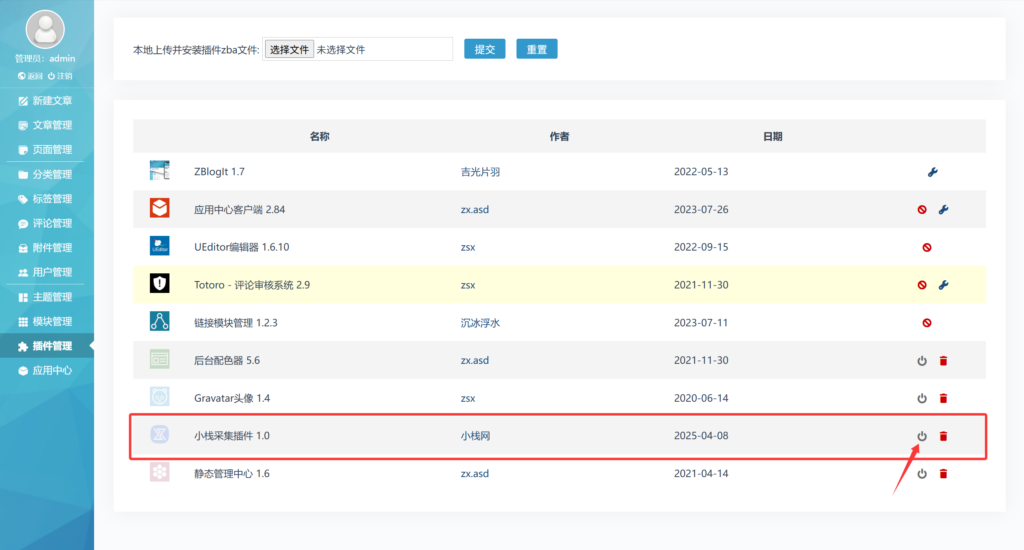Open 模块管理 in sidebar
Screen dimensions: 1024x550
click(45, 321)
